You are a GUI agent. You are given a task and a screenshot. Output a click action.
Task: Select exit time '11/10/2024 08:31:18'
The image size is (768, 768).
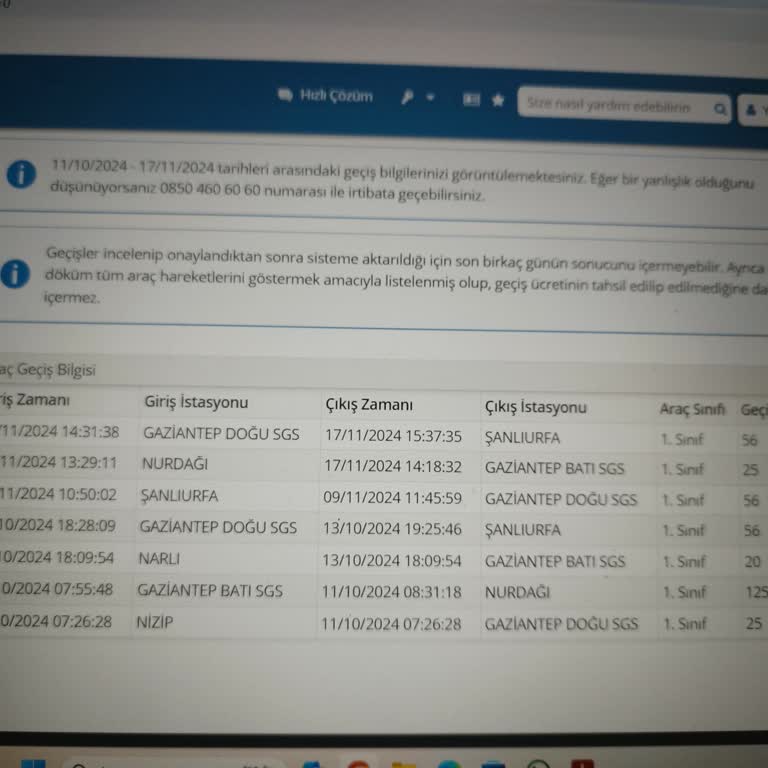coord(391,592)
